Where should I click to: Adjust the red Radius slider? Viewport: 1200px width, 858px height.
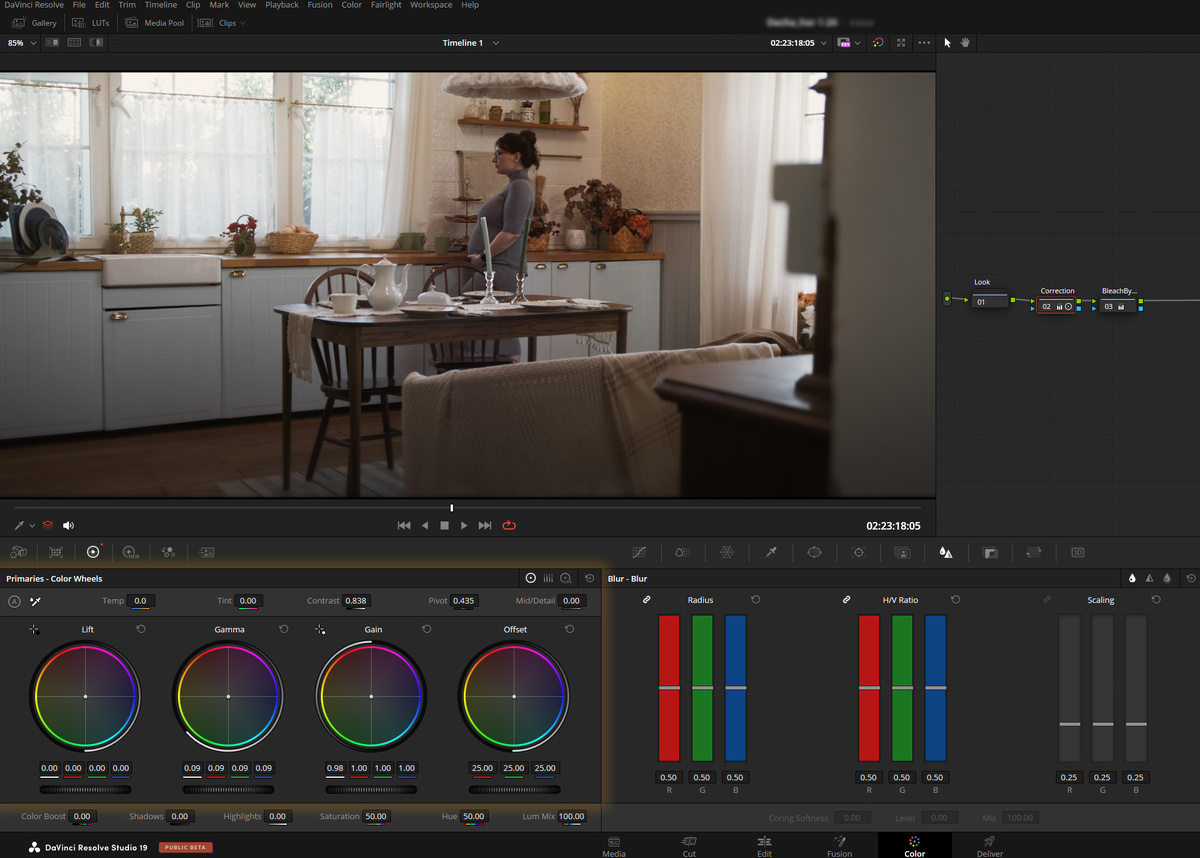(669, 688)
